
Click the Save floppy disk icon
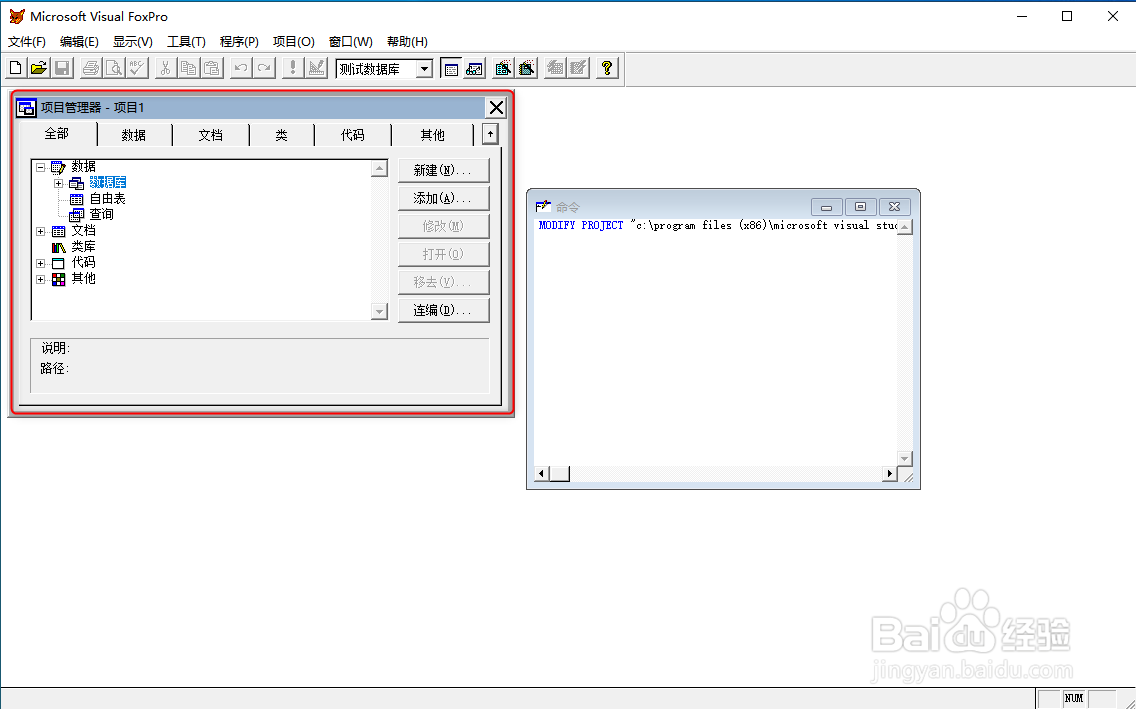pos(62,68)
